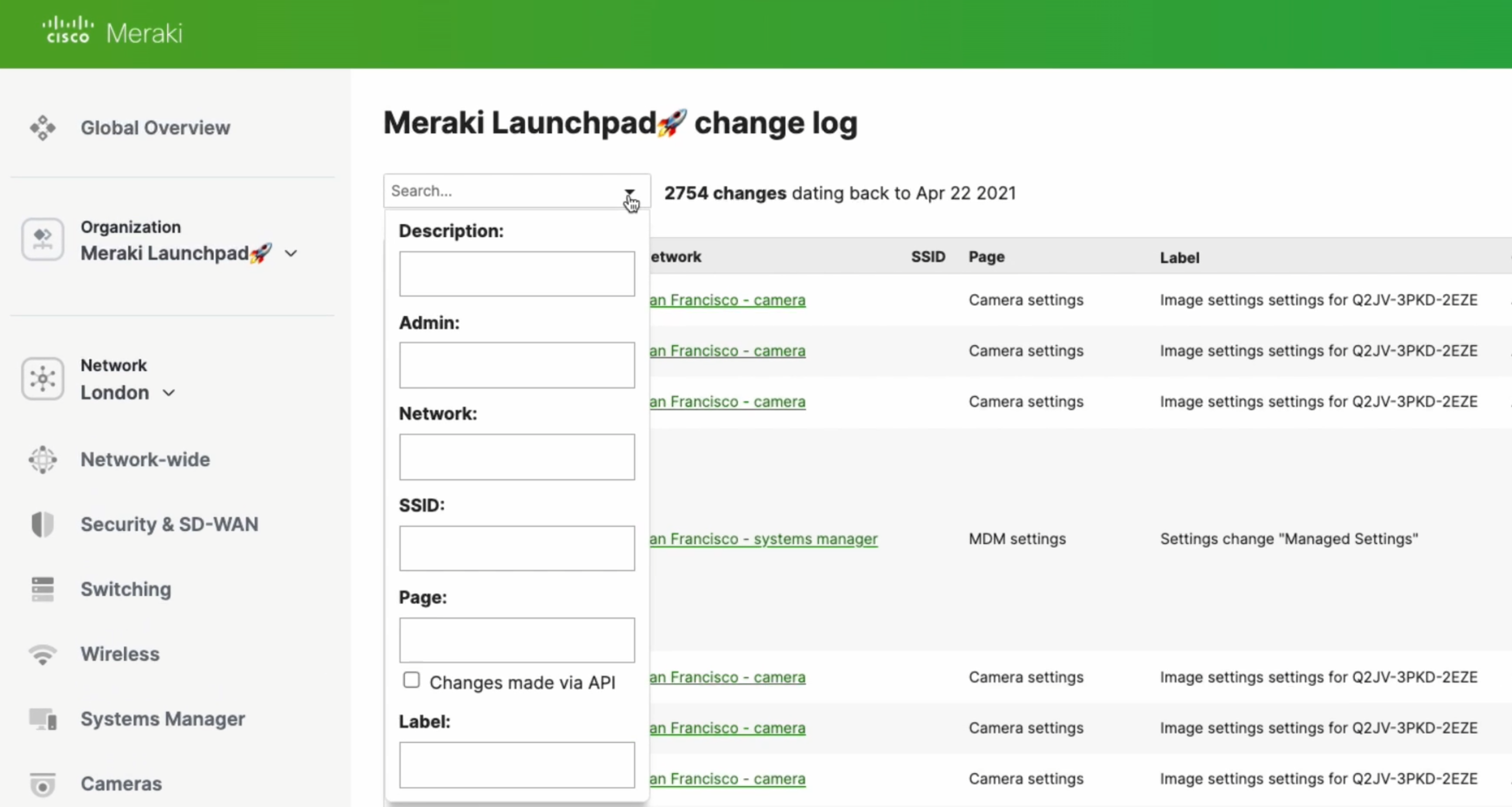Viewport: 1512px width, 807px height.
Task: Click inside the Description filter field
Action: click(x=517, y=273)
